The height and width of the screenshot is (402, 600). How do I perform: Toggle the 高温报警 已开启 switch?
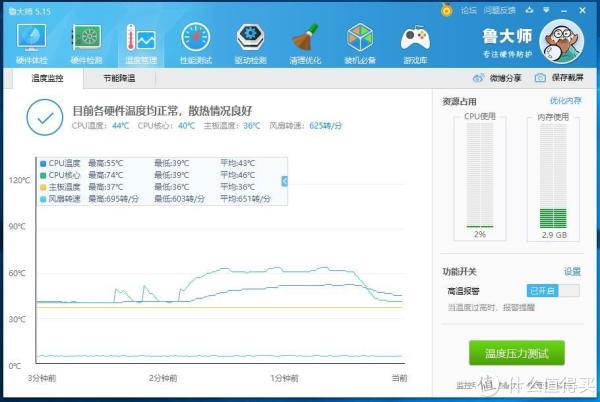(553, 291)
